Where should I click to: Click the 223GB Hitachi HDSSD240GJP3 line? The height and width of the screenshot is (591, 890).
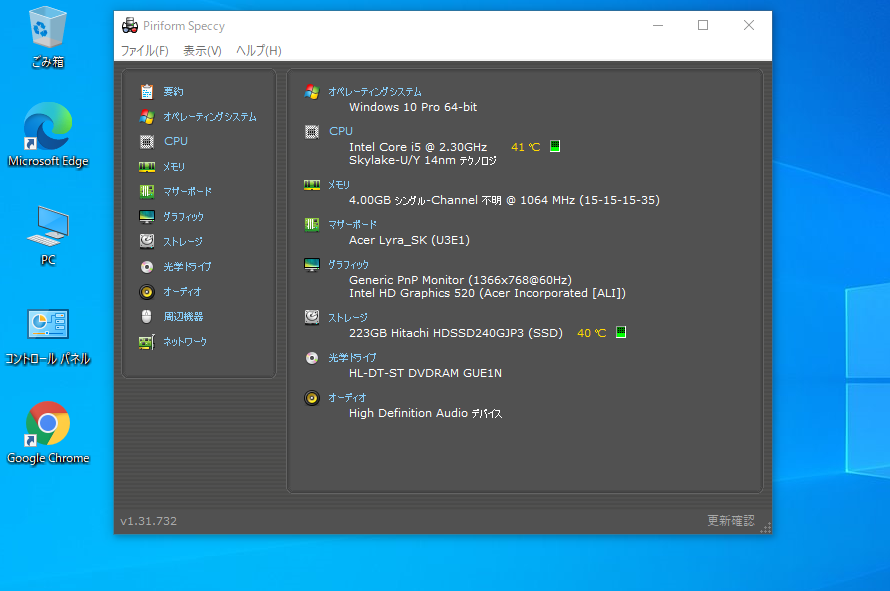click(x=456, y=333)
